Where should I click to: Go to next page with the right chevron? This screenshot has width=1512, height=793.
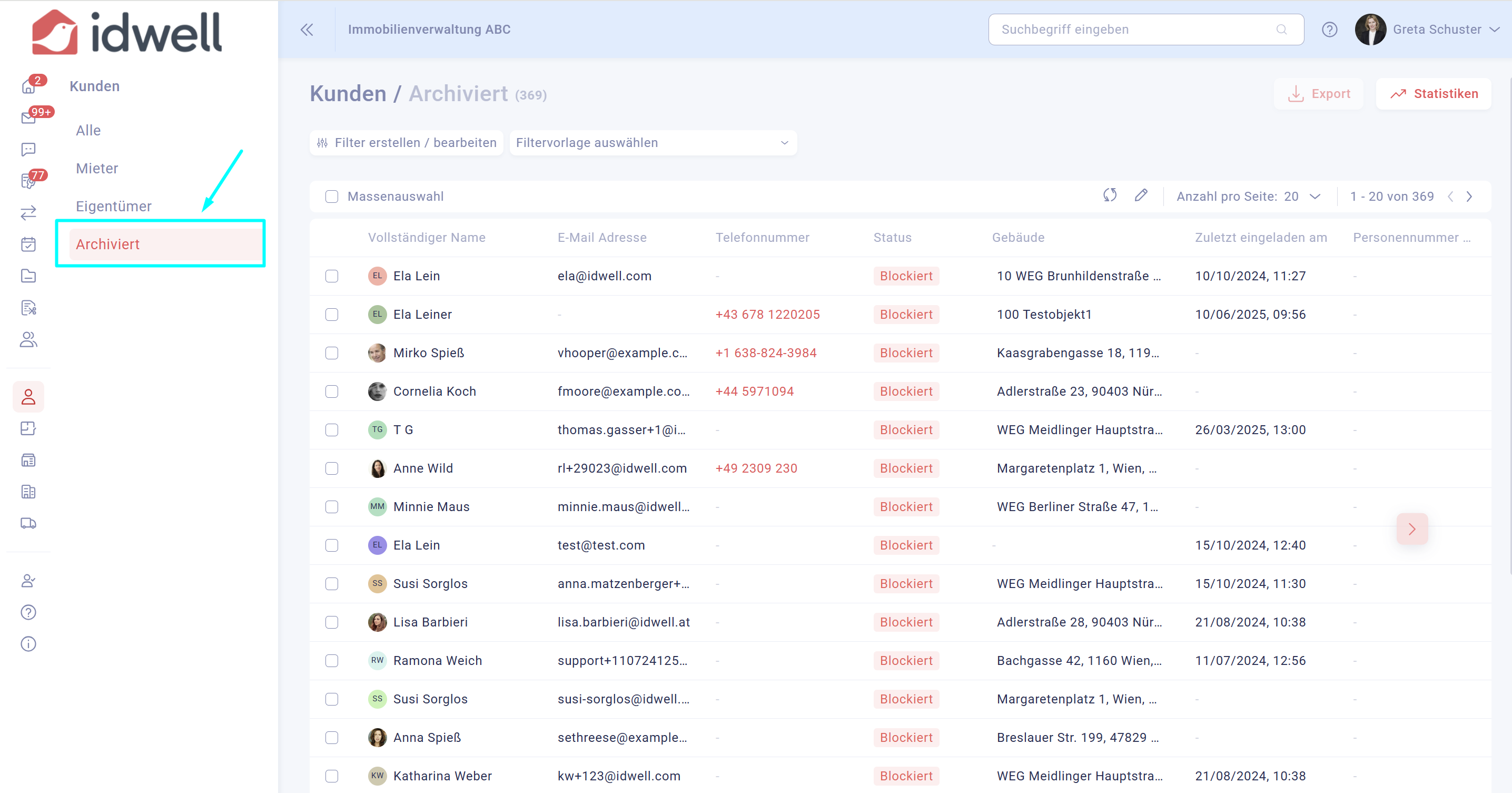[x=1469, y=197]
